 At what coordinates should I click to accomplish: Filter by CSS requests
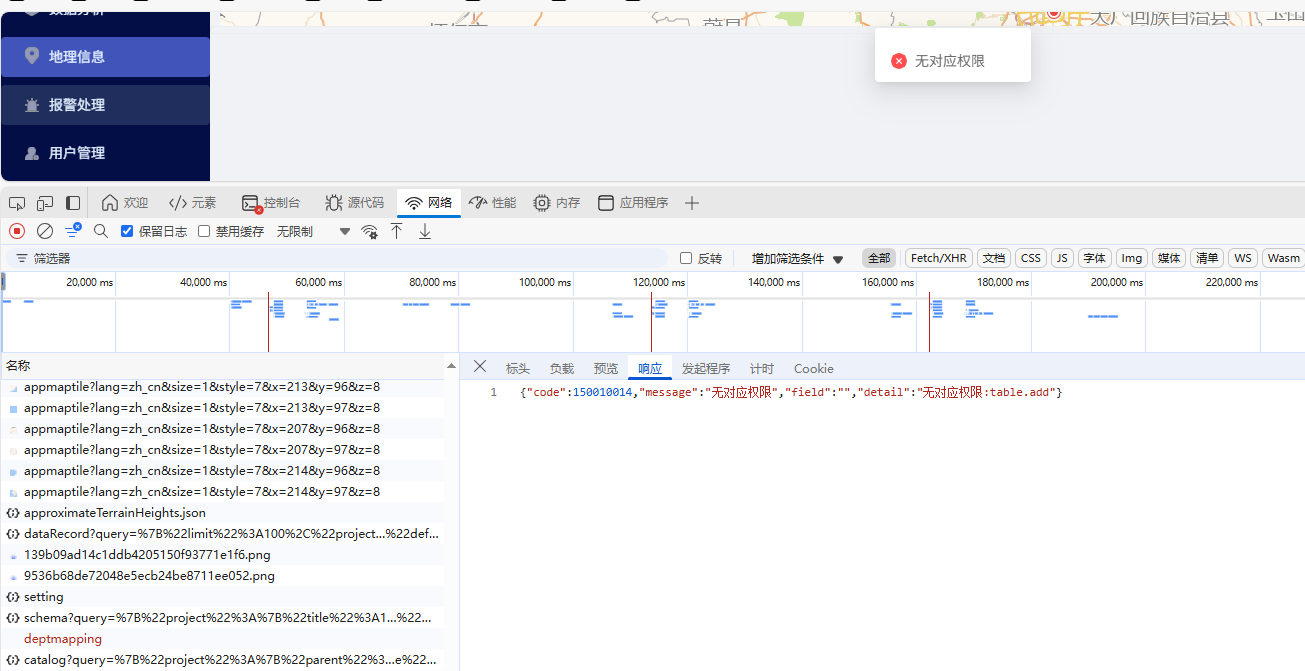pos(1031,258)
